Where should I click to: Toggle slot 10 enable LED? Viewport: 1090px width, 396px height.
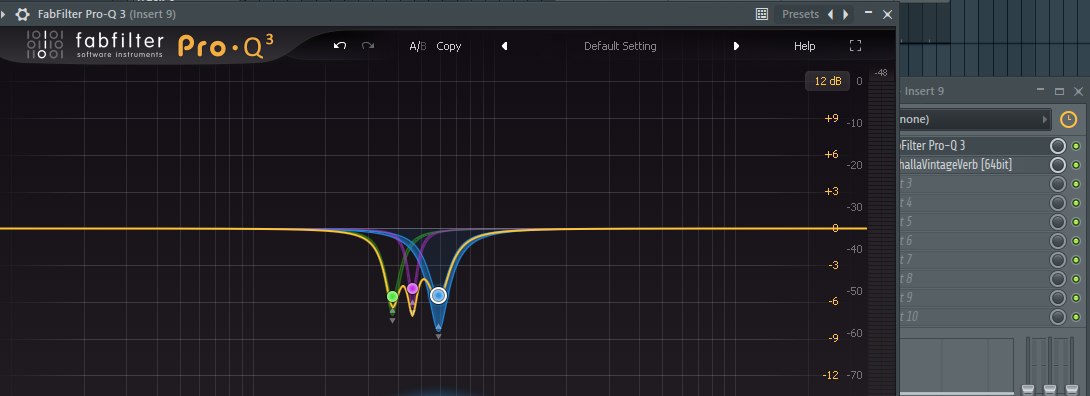1076,317
